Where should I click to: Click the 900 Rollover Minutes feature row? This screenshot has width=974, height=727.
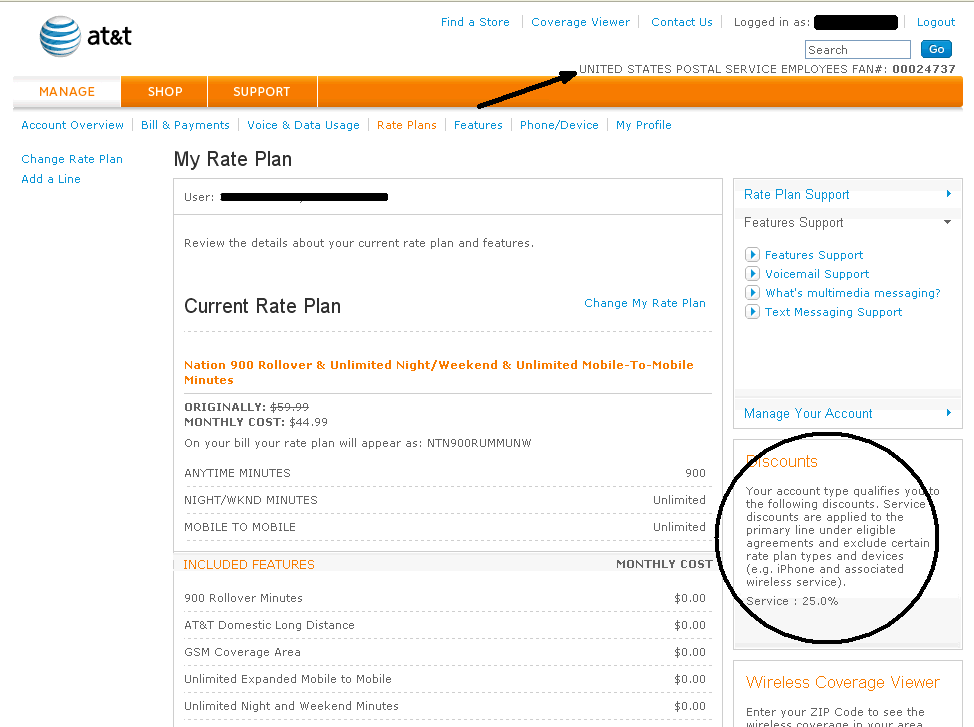point(445,598)
